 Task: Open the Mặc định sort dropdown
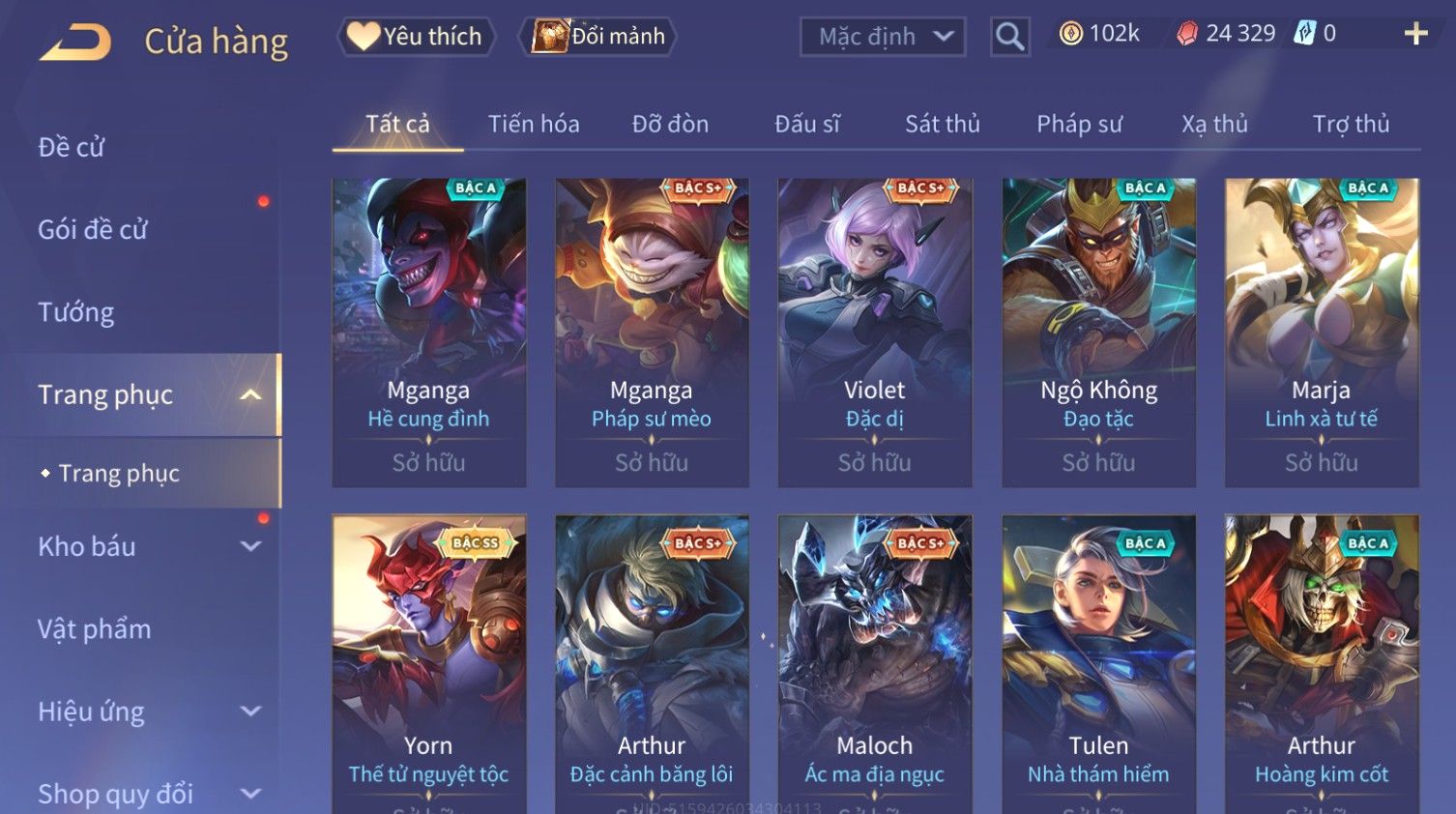click(x=883, y=37)
